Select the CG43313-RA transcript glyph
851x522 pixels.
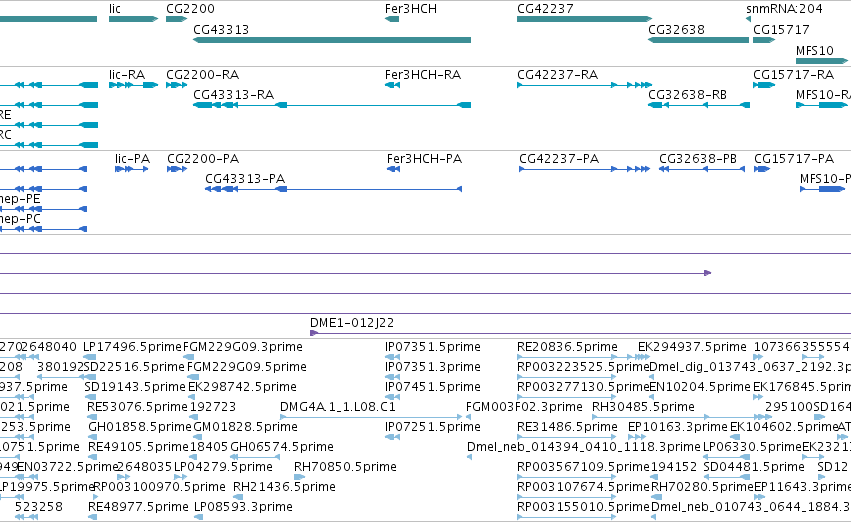(x=332, y=105)
